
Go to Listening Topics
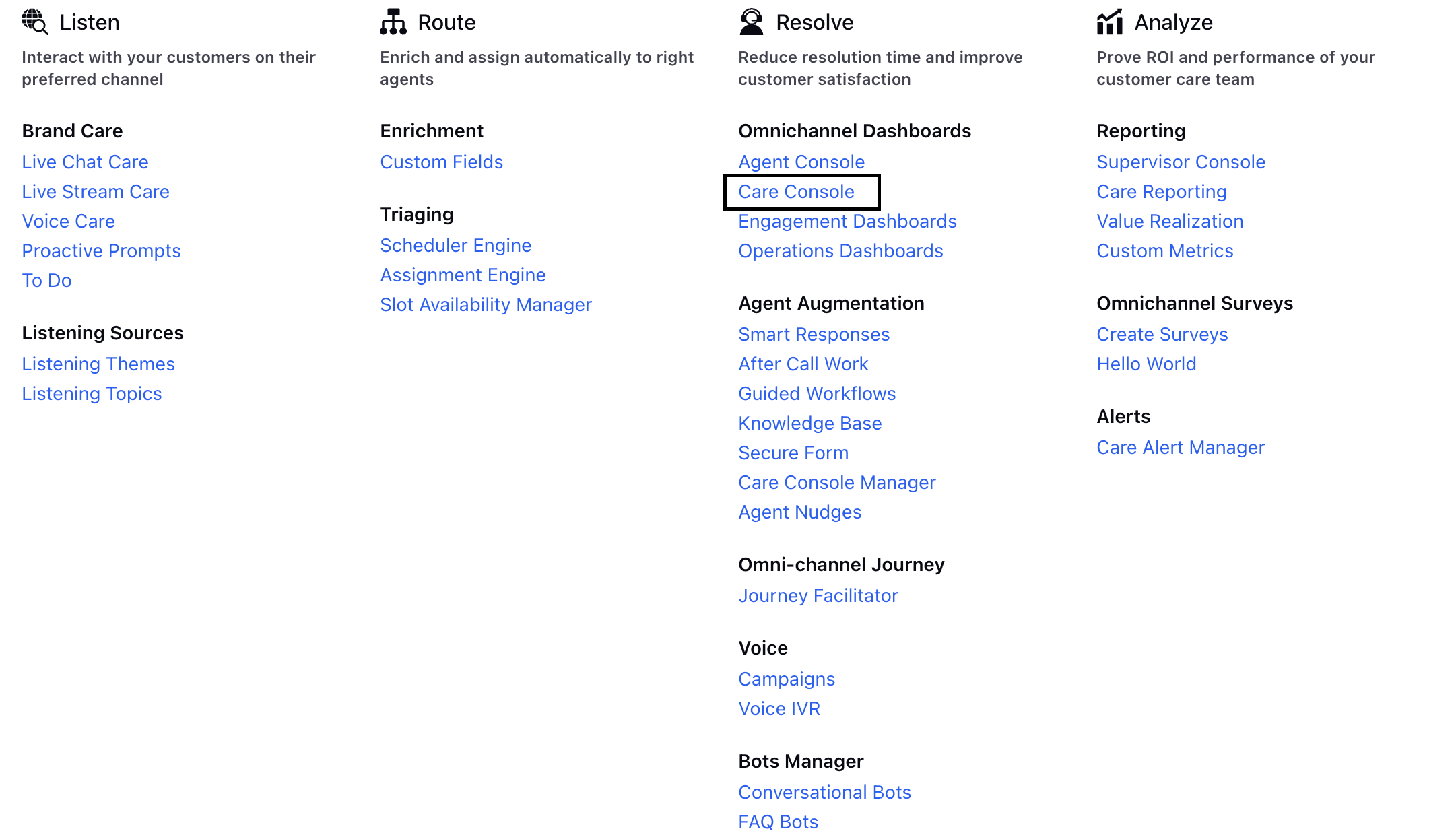pyautogui.click(x=92, y=394)
